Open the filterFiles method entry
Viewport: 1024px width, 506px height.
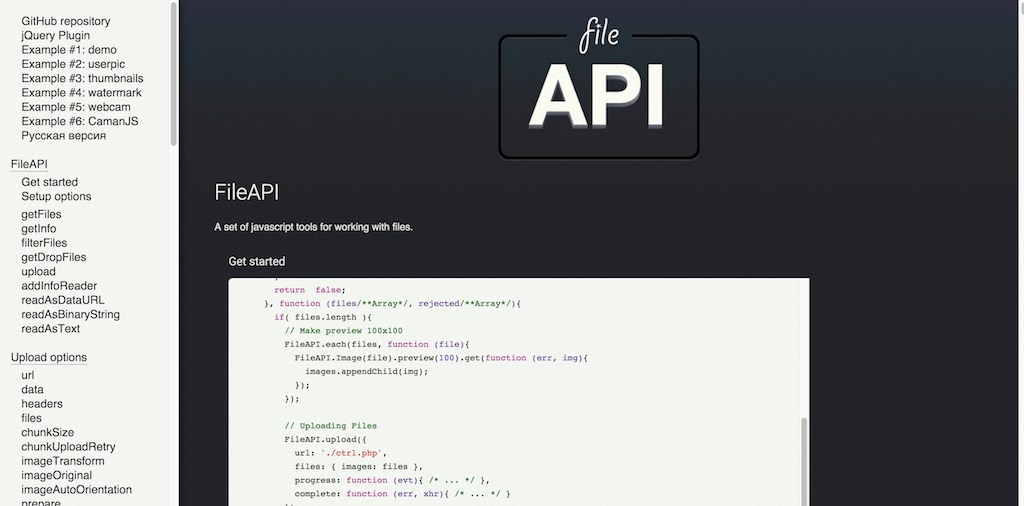(44, 243)
